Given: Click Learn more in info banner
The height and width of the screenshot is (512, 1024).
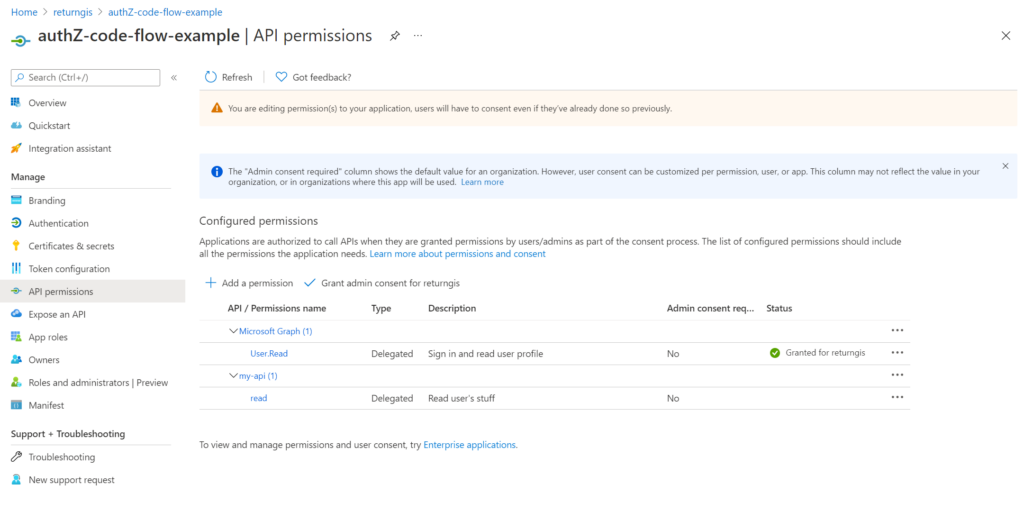Looking at the screenshot, I should (482, 183).
